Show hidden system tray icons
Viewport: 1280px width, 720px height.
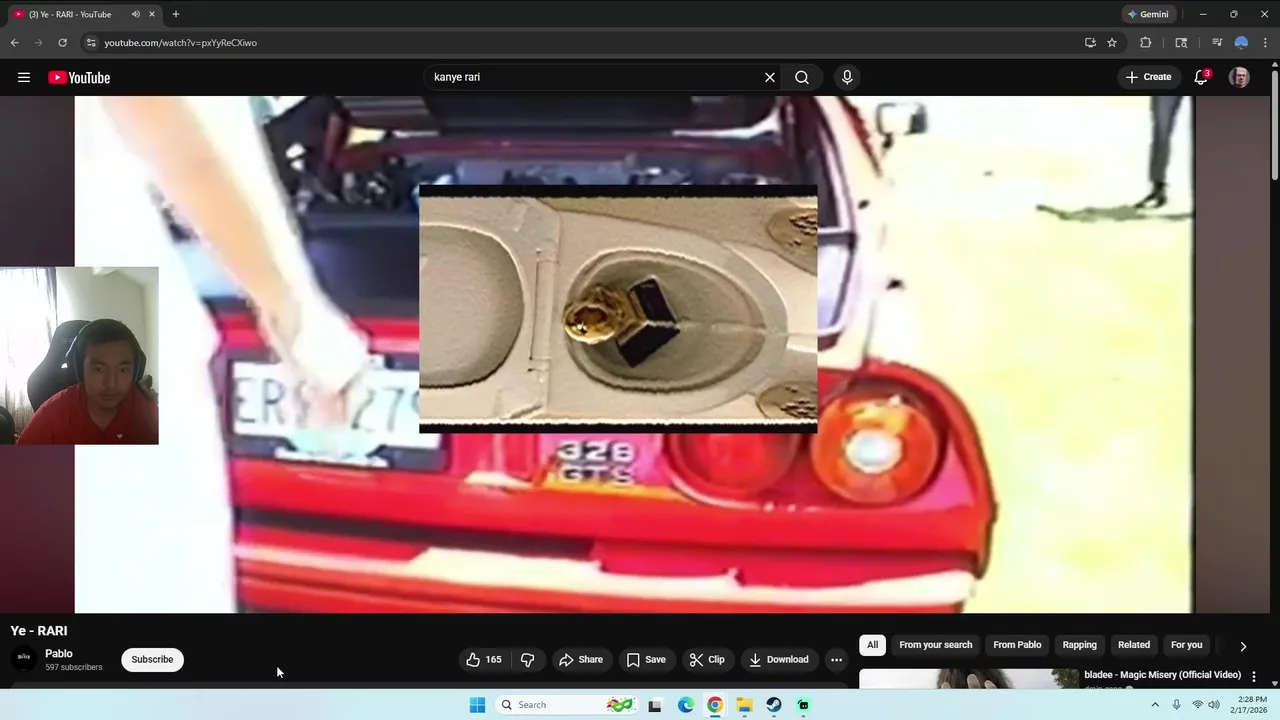[1155, 705]
